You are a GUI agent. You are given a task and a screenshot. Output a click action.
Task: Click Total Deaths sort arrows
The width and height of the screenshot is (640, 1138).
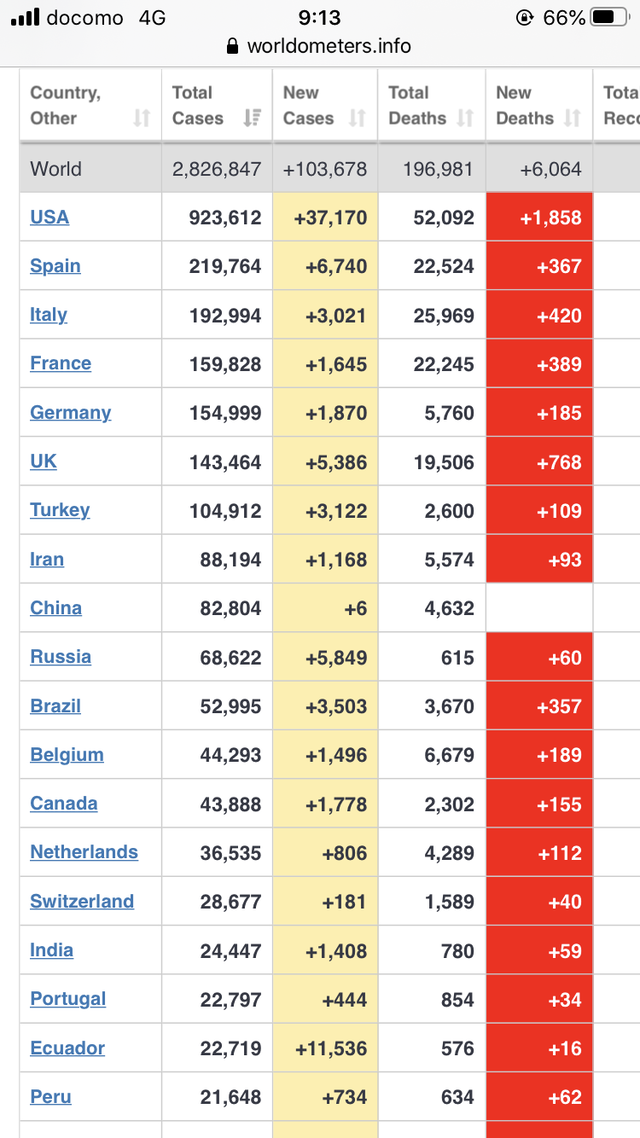[465, 118]
